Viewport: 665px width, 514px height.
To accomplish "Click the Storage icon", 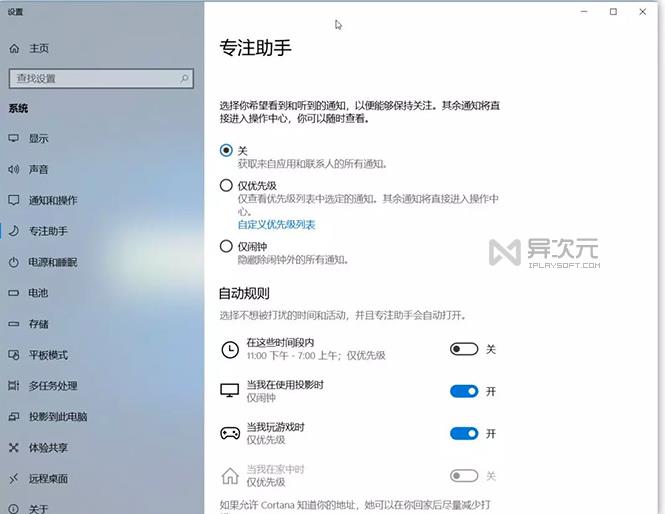I will [14, 324].
